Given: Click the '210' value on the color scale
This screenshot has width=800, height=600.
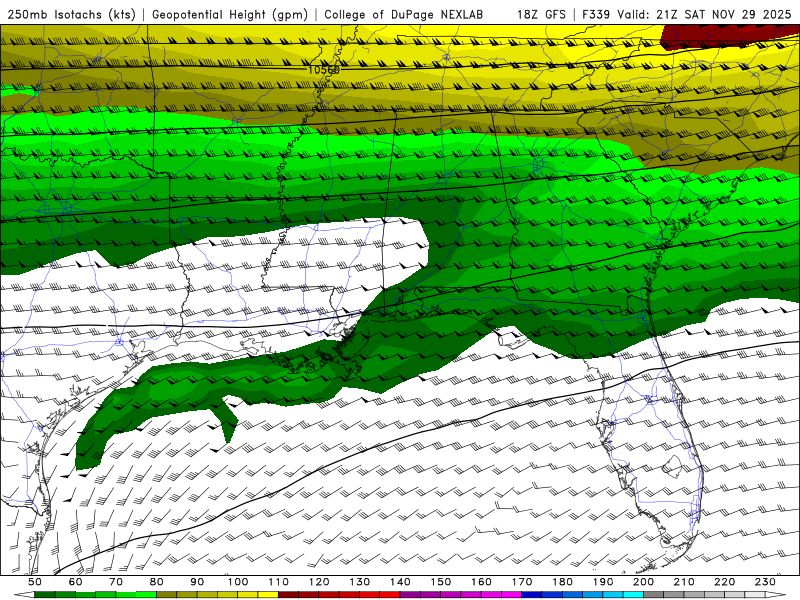Looking at the screenshot, I should click(x=684, y=582).
